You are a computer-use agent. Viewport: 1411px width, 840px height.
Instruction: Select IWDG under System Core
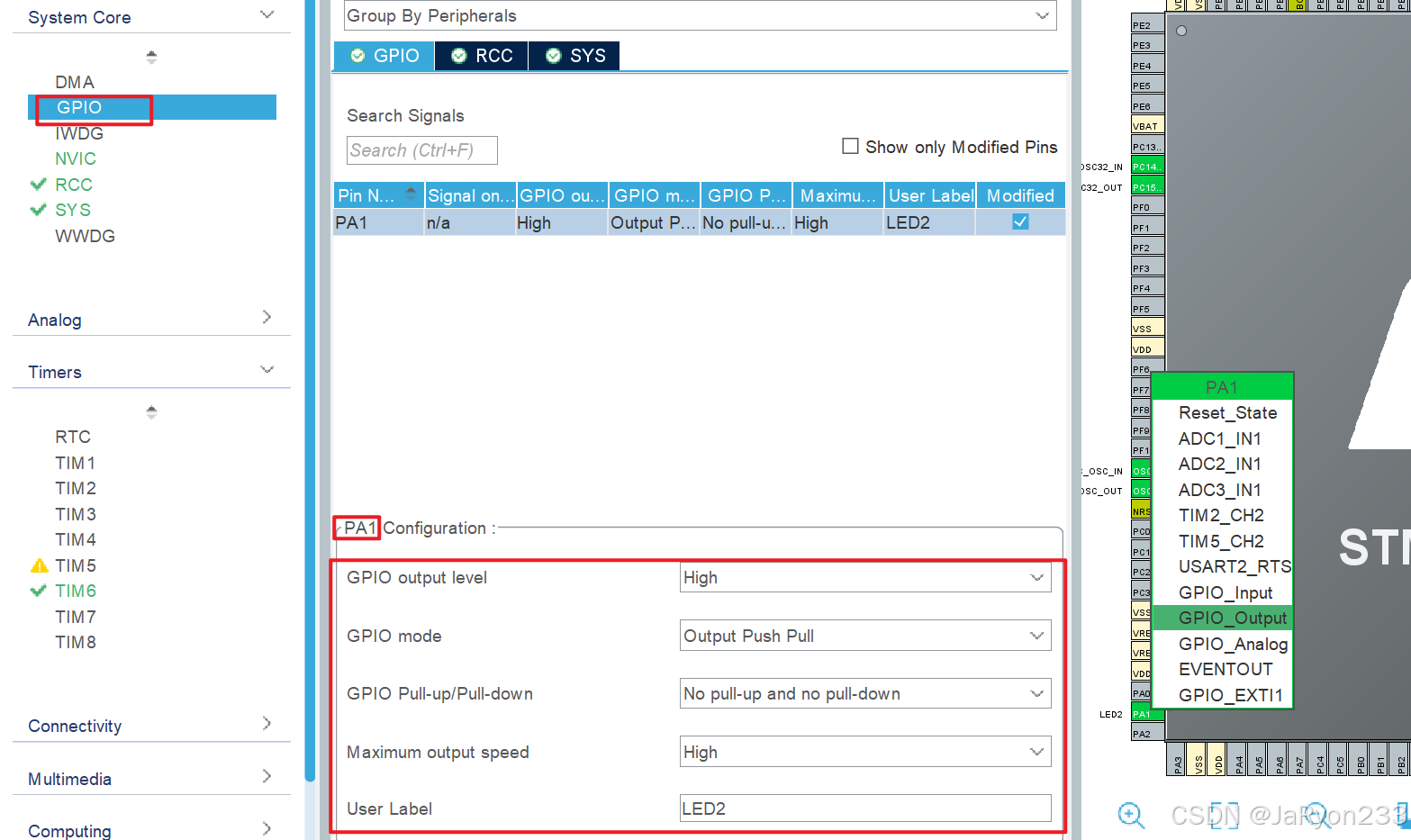pos(79,133)
